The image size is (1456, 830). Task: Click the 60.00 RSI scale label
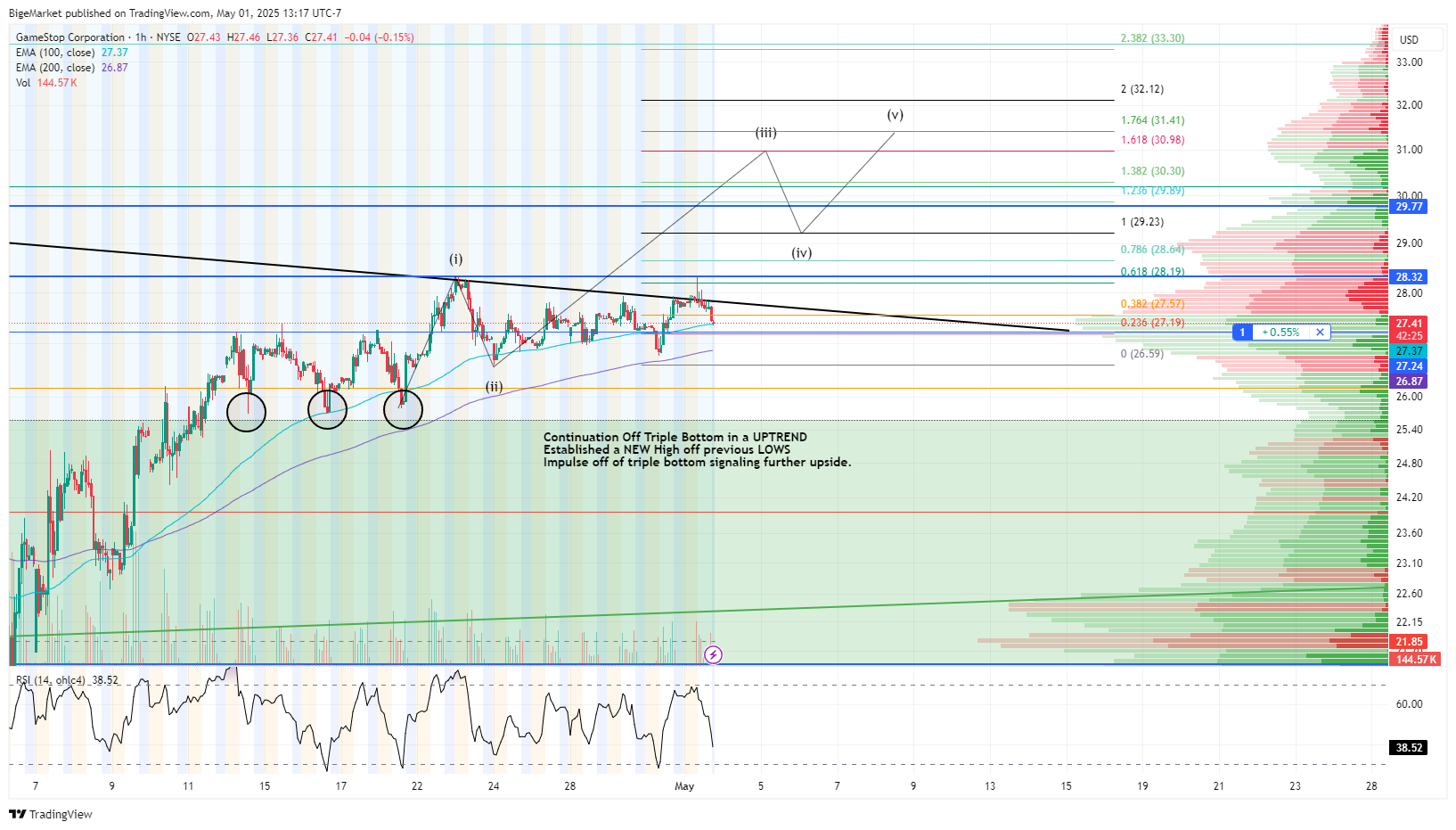coord(1409,704)
